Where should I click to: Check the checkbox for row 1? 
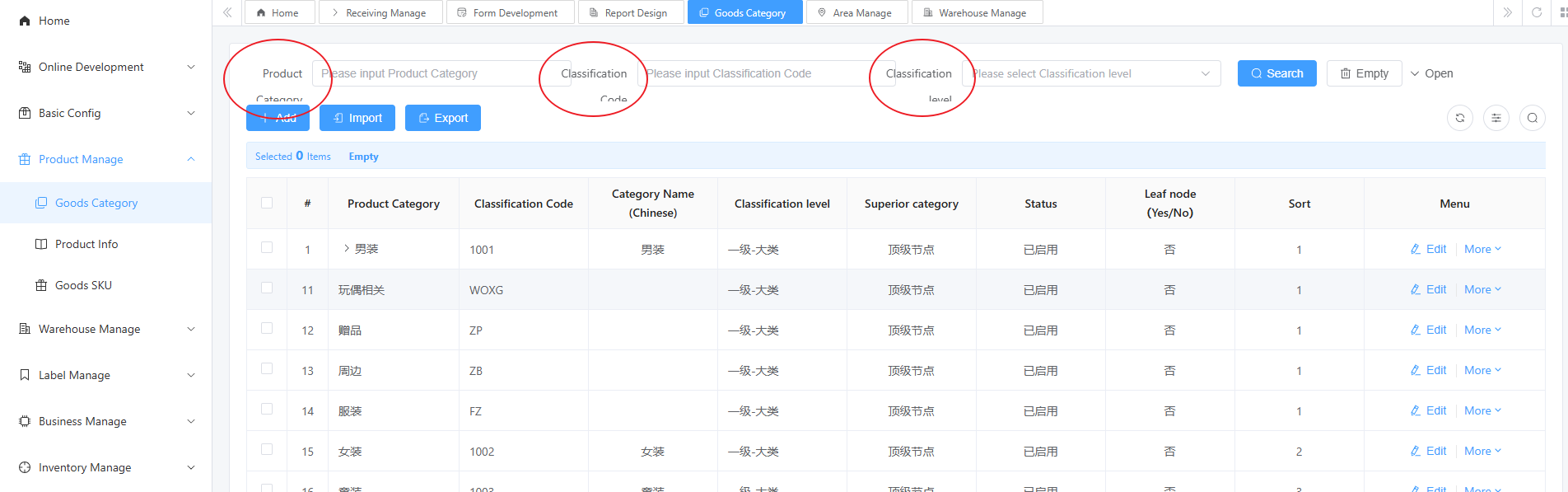coord(267,247)
